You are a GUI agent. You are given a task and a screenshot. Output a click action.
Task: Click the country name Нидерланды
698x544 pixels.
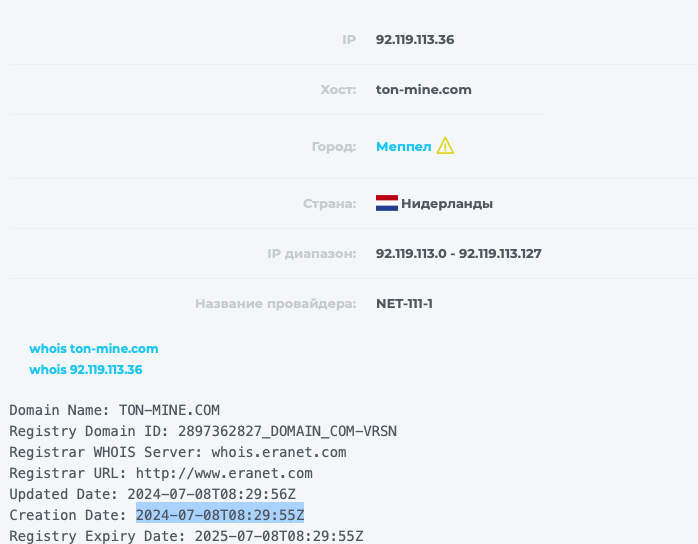447,203
